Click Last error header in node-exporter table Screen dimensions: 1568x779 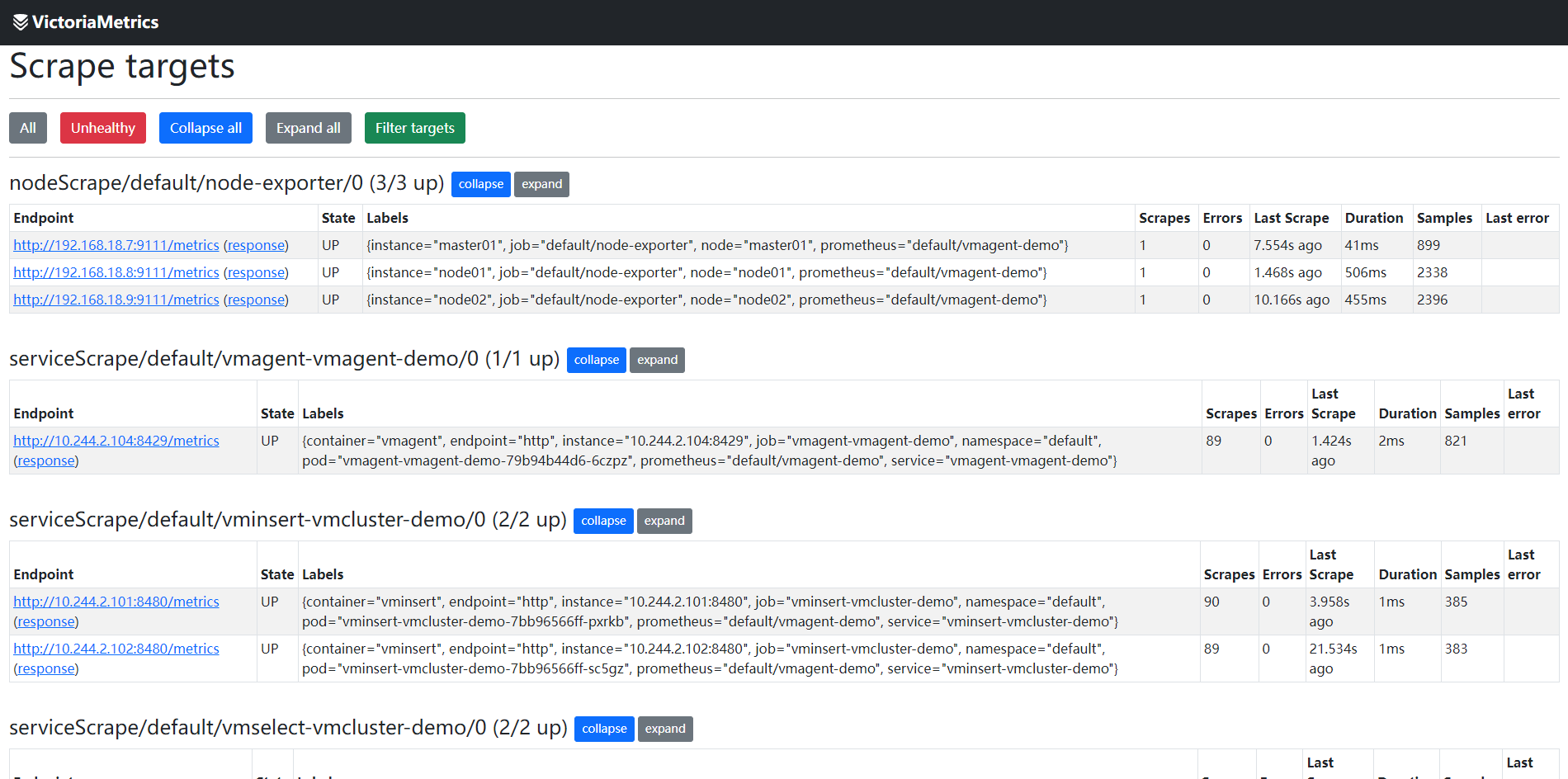(1517, 218)
